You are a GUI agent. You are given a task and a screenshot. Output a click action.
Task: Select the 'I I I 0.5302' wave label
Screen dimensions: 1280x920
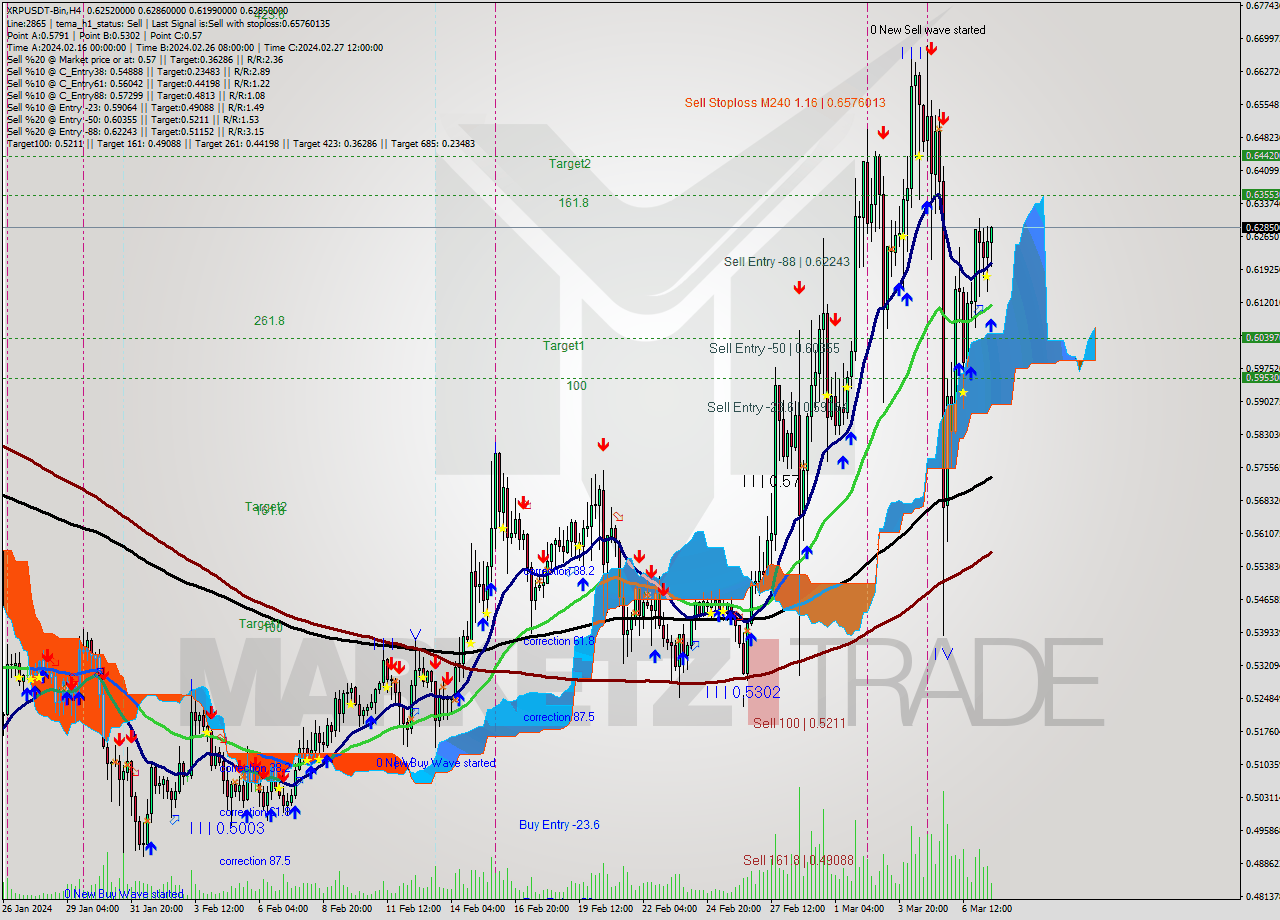point(743,691)
